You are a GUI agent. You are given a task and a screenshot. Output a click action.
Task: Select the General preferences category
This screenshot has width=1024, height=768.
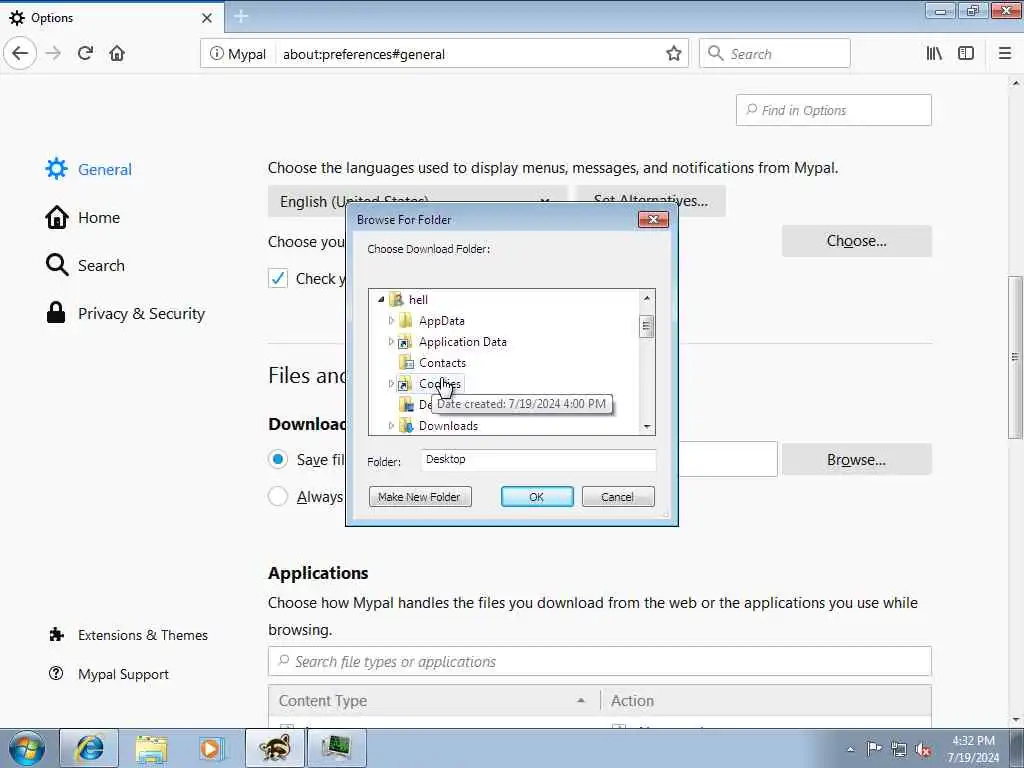(89, 169)
